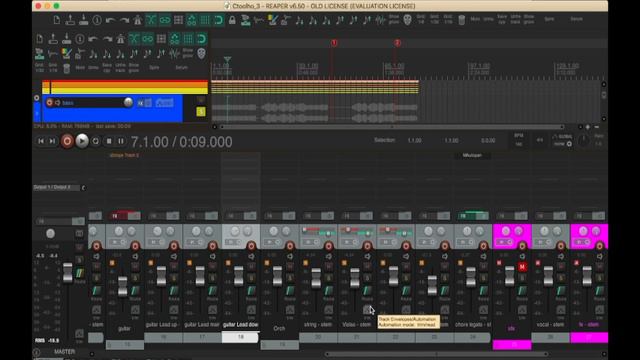The width and height of the screenshot is (640, 360).
Task: Select the vocal - stem mixer strip name
Action: (550, 324)
